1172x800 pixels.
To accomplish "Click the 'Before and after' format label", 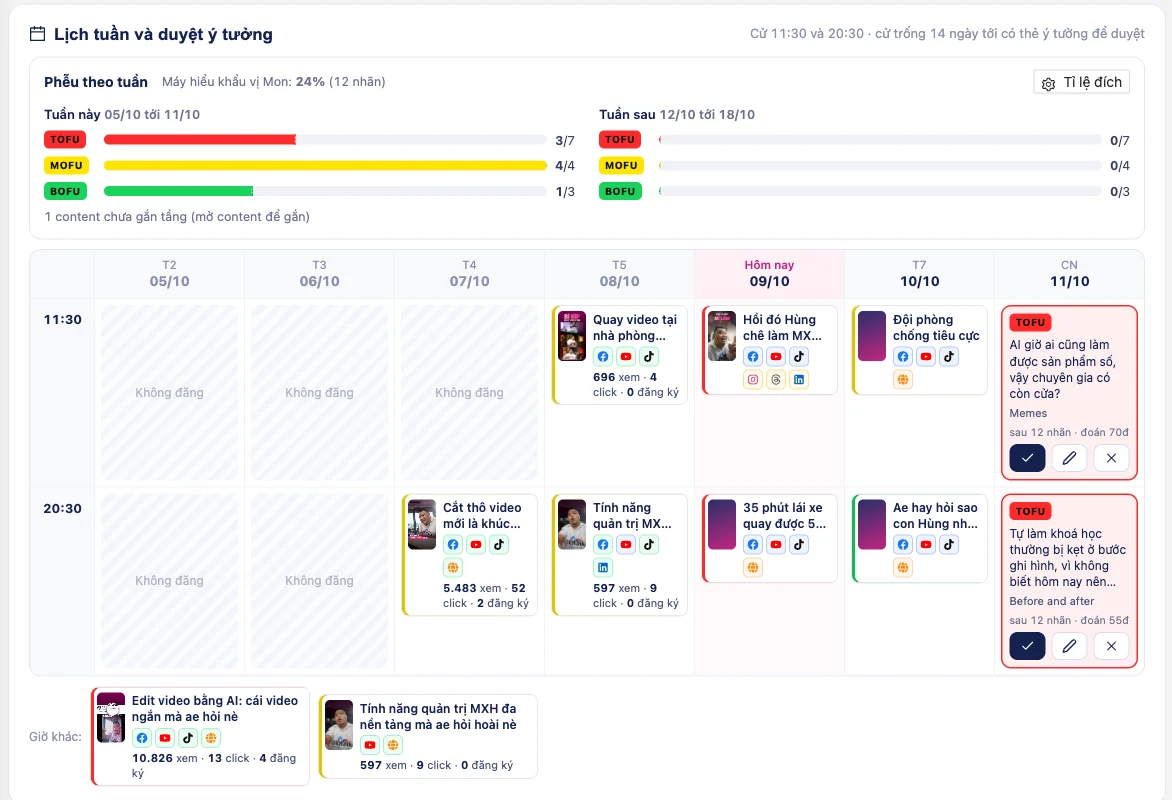I will tap(1052, 601).
